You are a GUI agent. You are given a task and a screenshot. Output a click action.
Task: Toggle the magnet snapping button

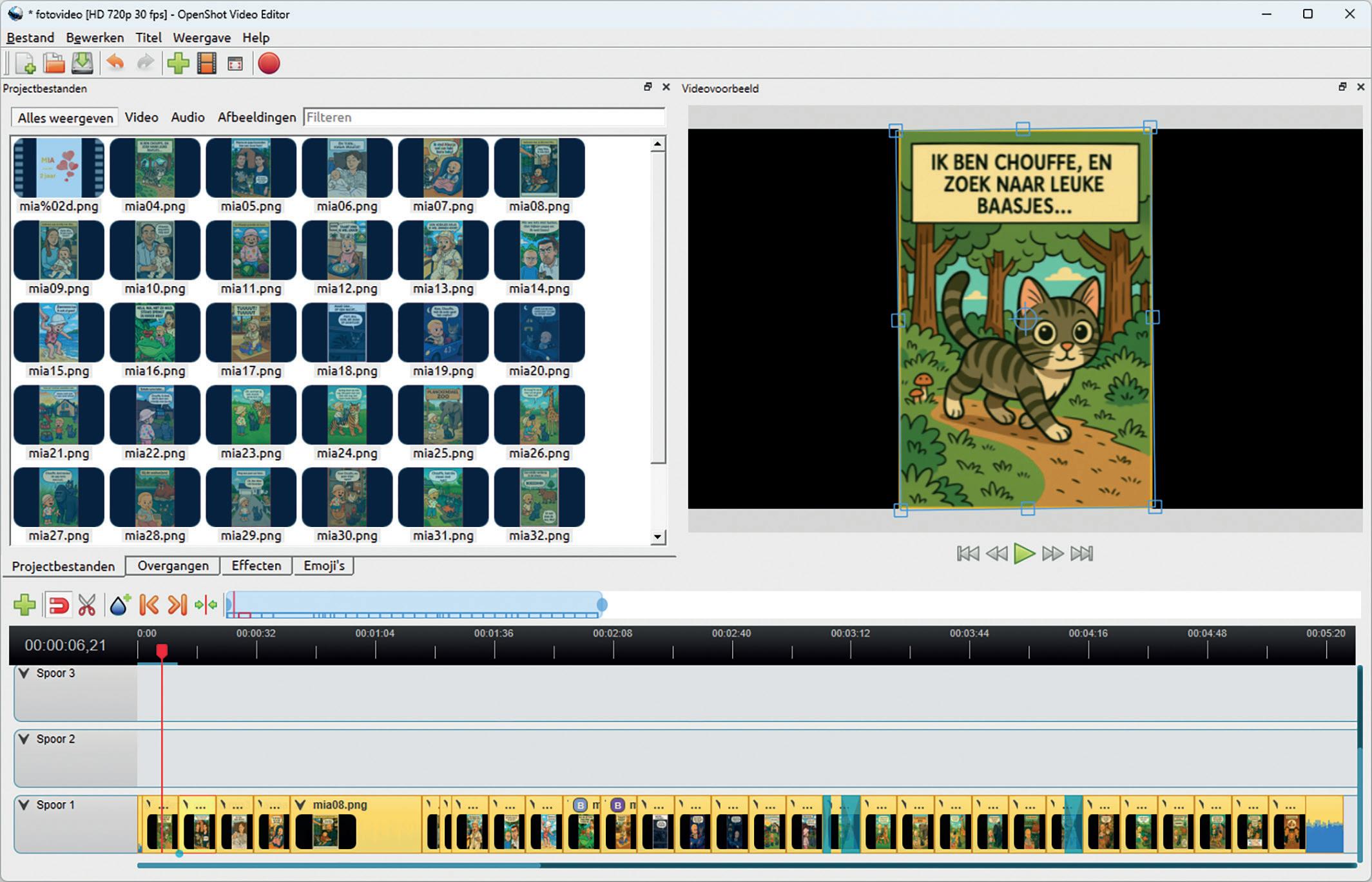59,606
